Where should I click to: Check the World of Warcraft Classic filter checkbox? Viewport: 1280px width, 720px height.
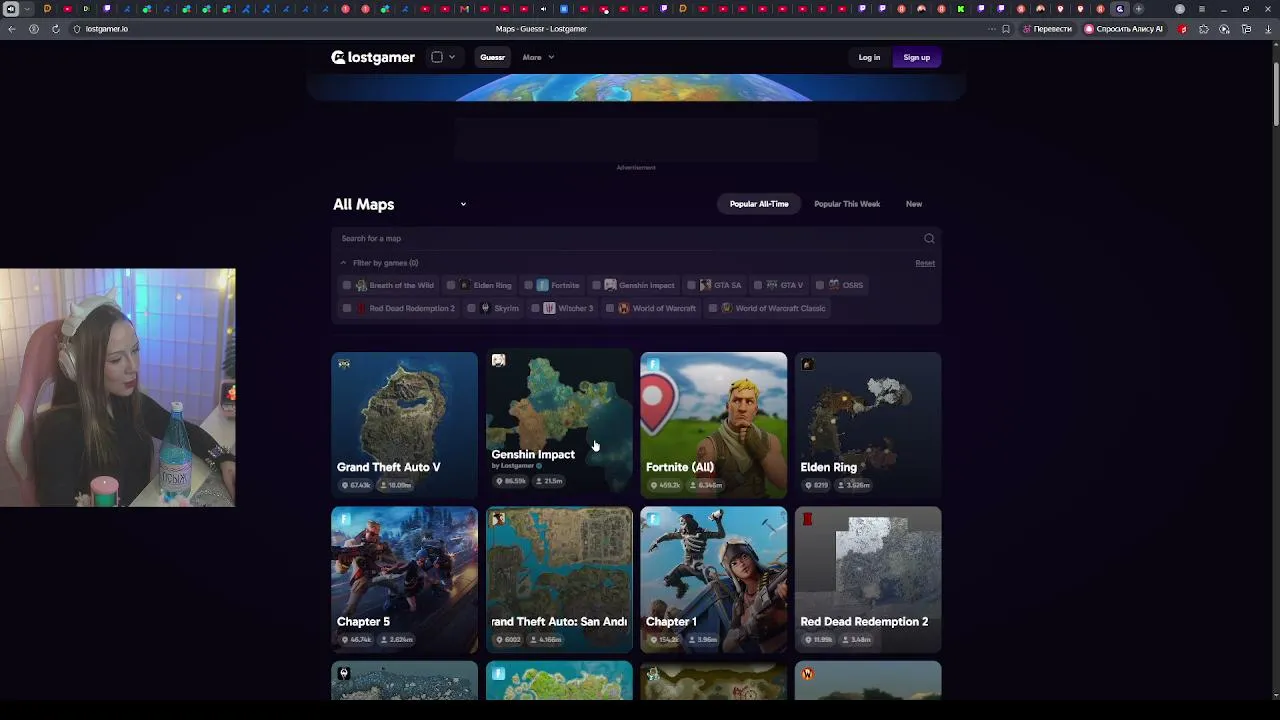pyautogui.click(x=712, y=308)
